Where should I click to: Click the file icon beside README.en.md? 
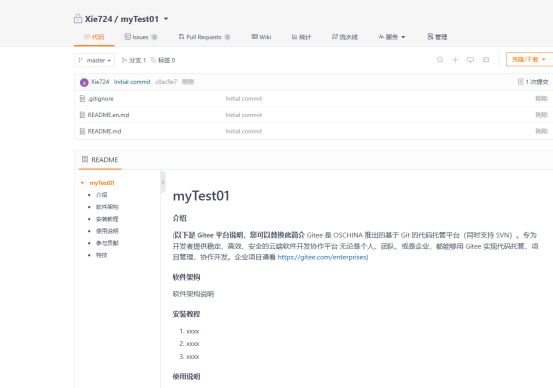point(82,115)
